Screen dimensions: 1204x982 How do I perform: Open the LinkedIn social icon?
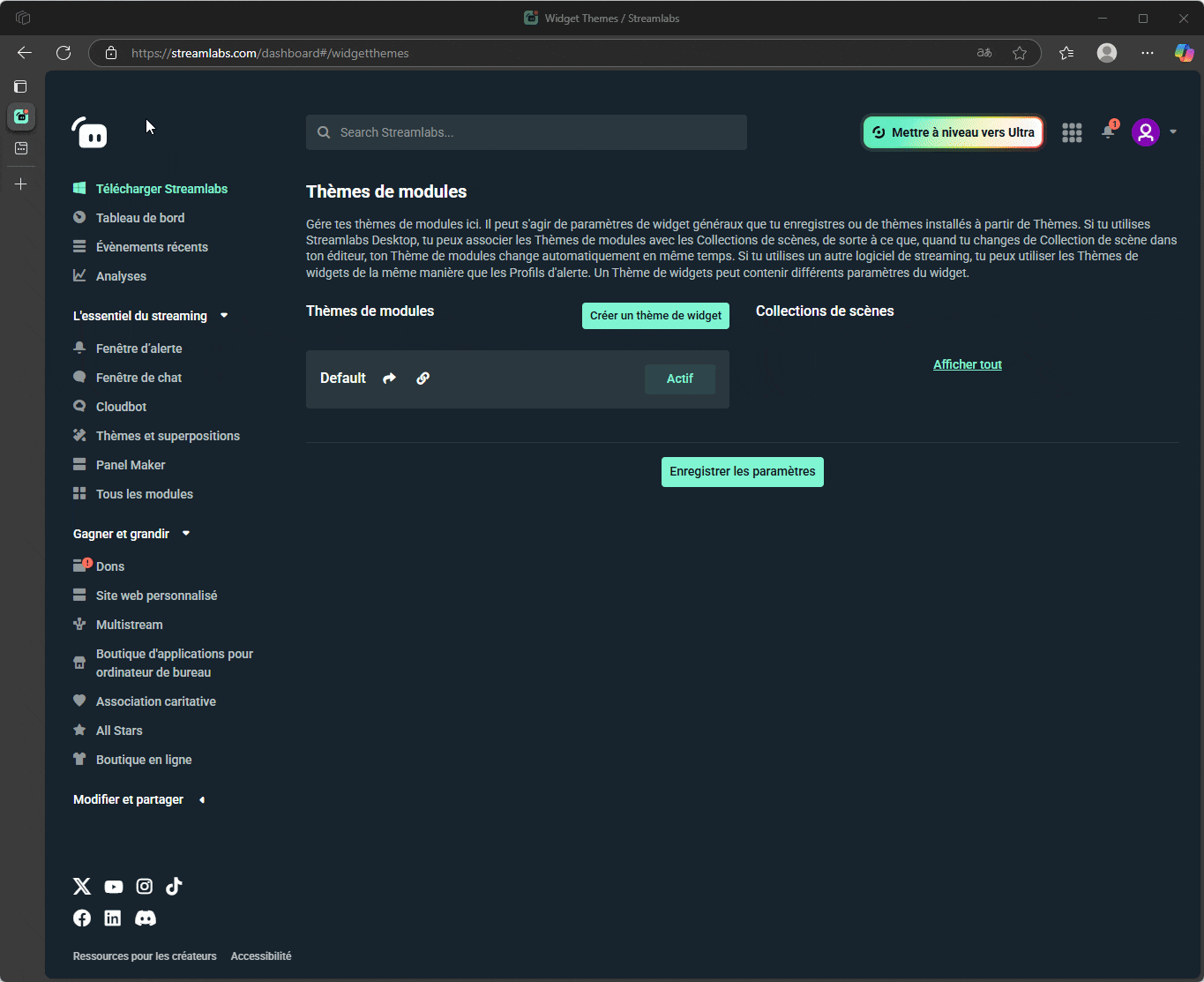[x=113, y=918]
